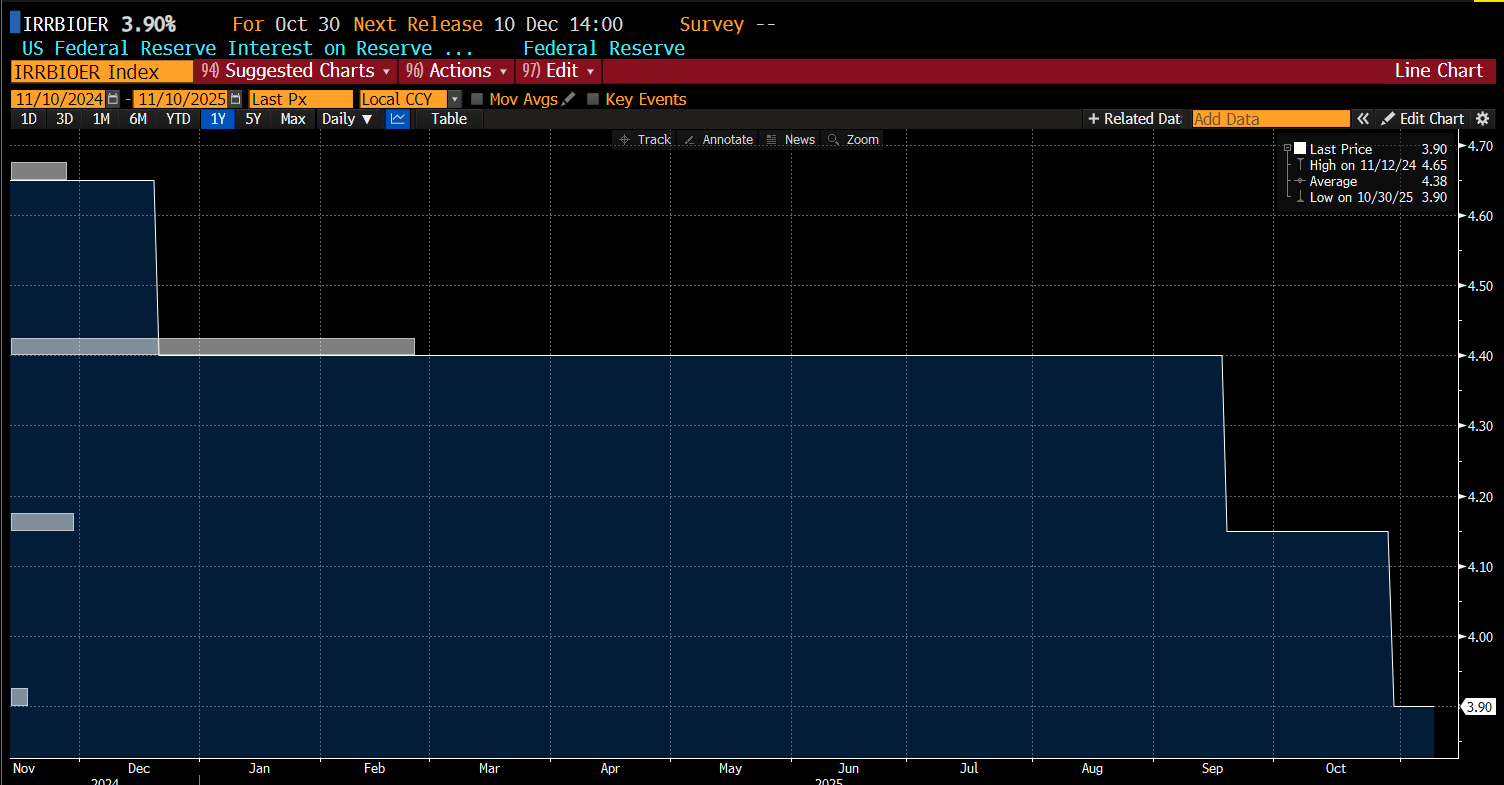Expand the Local CCY currency dropdown arrow
Image resolution: width=1504 pixels, height=785 pixels.
pos(455,99)
